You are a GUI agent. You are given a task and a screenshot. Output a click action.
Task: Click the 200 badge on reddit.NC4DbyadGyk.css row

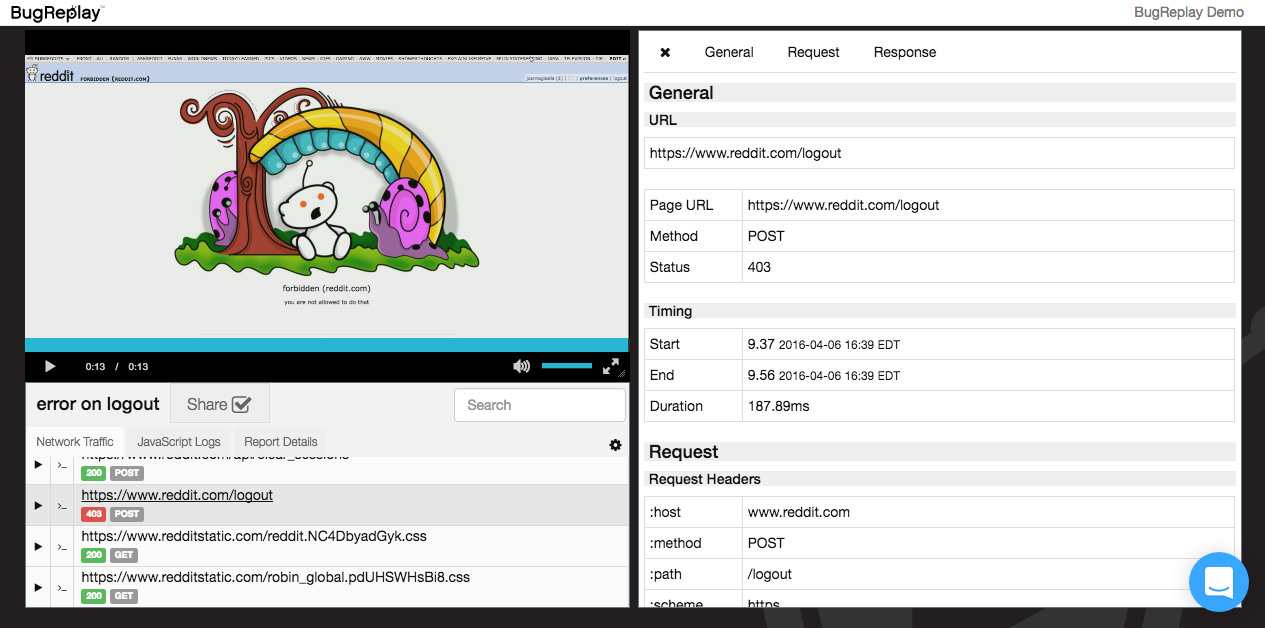(x=94, y=555)
